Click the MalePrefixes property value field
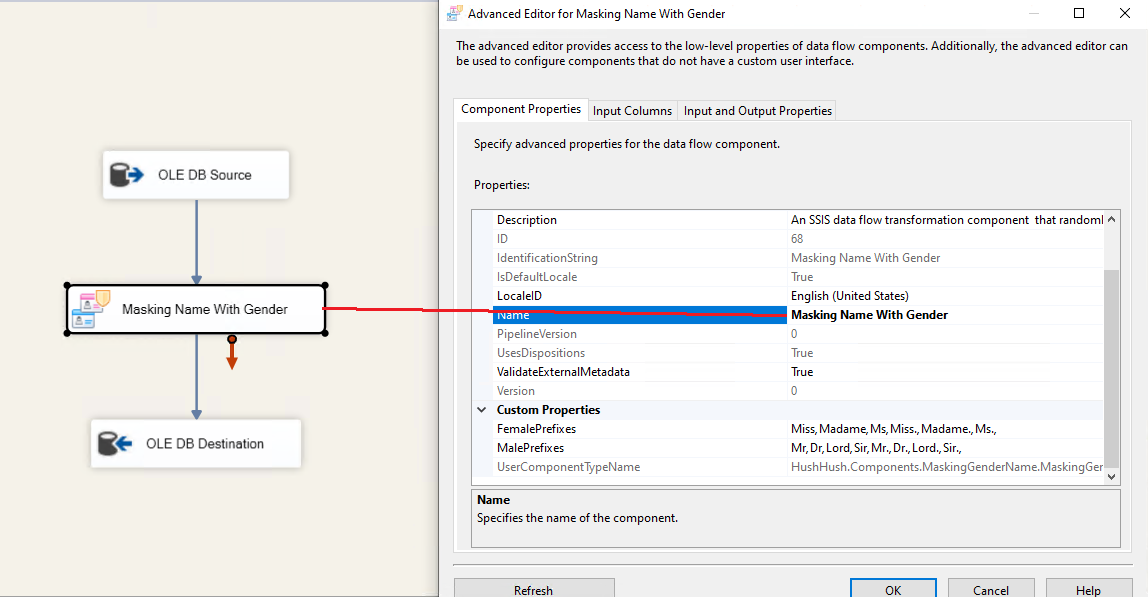This screenshot has width=1148, height=597. click(945, 448)
